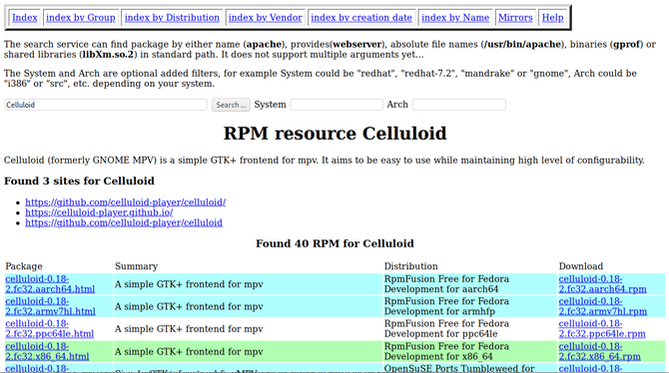The image size is (669, 373).
Task: Open celluloid-0.18-2.fc32.aarch64.html package page
Action: pos(50,284)
